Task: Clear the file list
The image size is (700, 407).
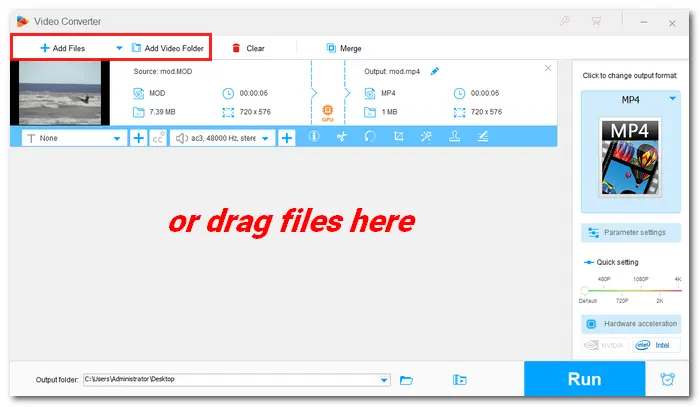Action: pos(248,48)
